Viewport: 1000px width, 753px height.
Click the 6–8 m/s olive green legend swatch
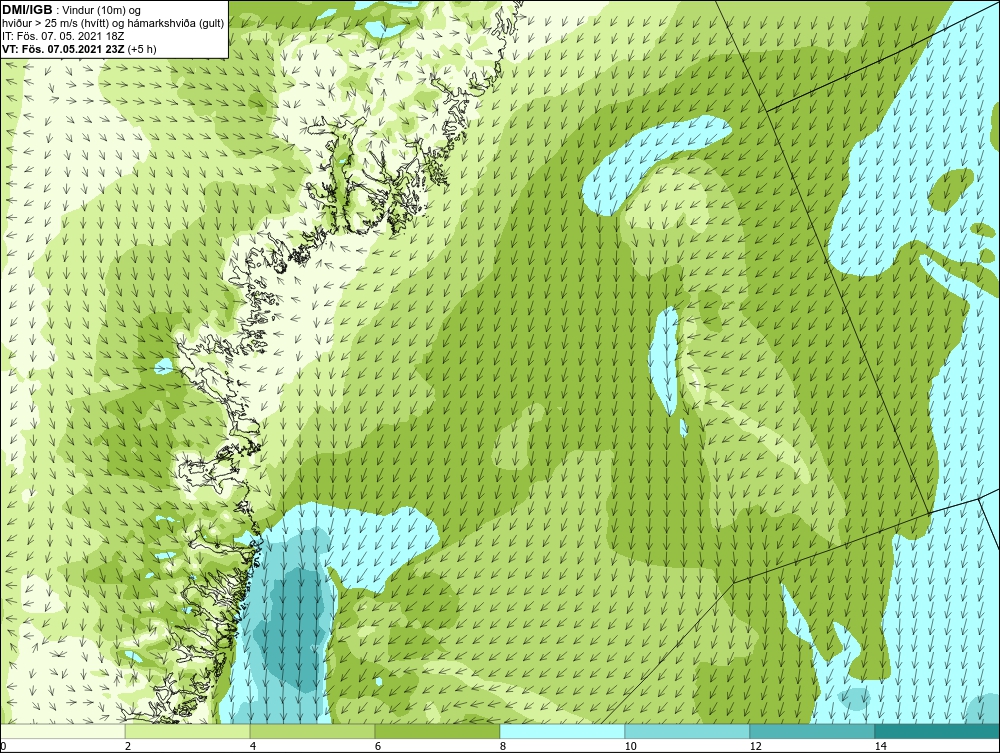(x=438, y=731)
